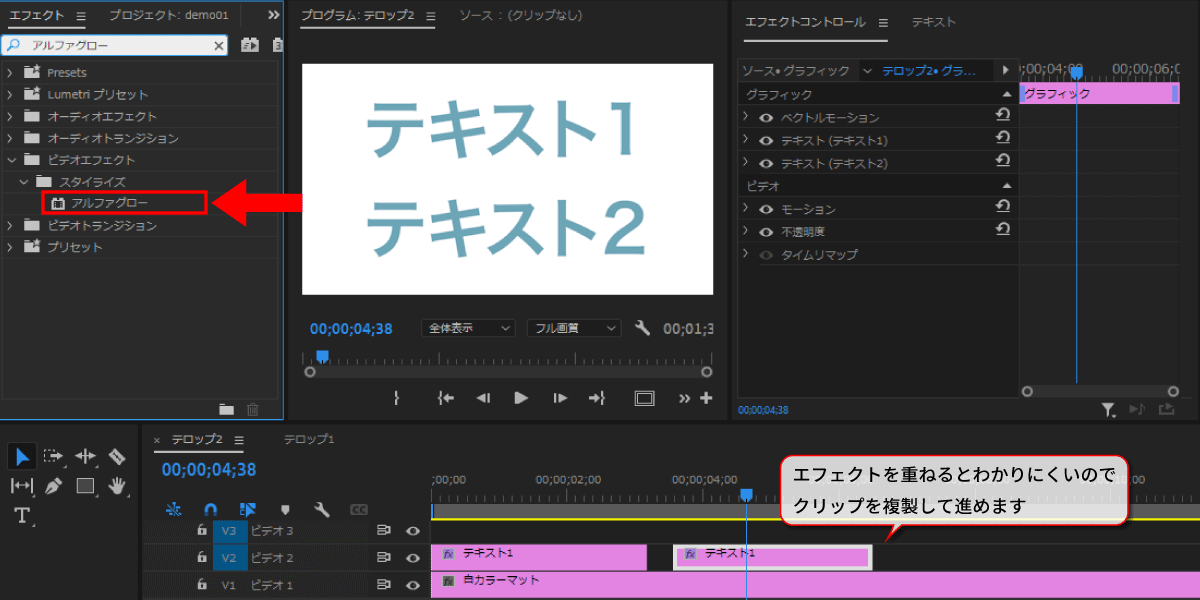Open the 全体表示 zoom level dropdown
The width and height of the screenshot is (1200, 600).
pyautogui.click(x=469, y=328)
